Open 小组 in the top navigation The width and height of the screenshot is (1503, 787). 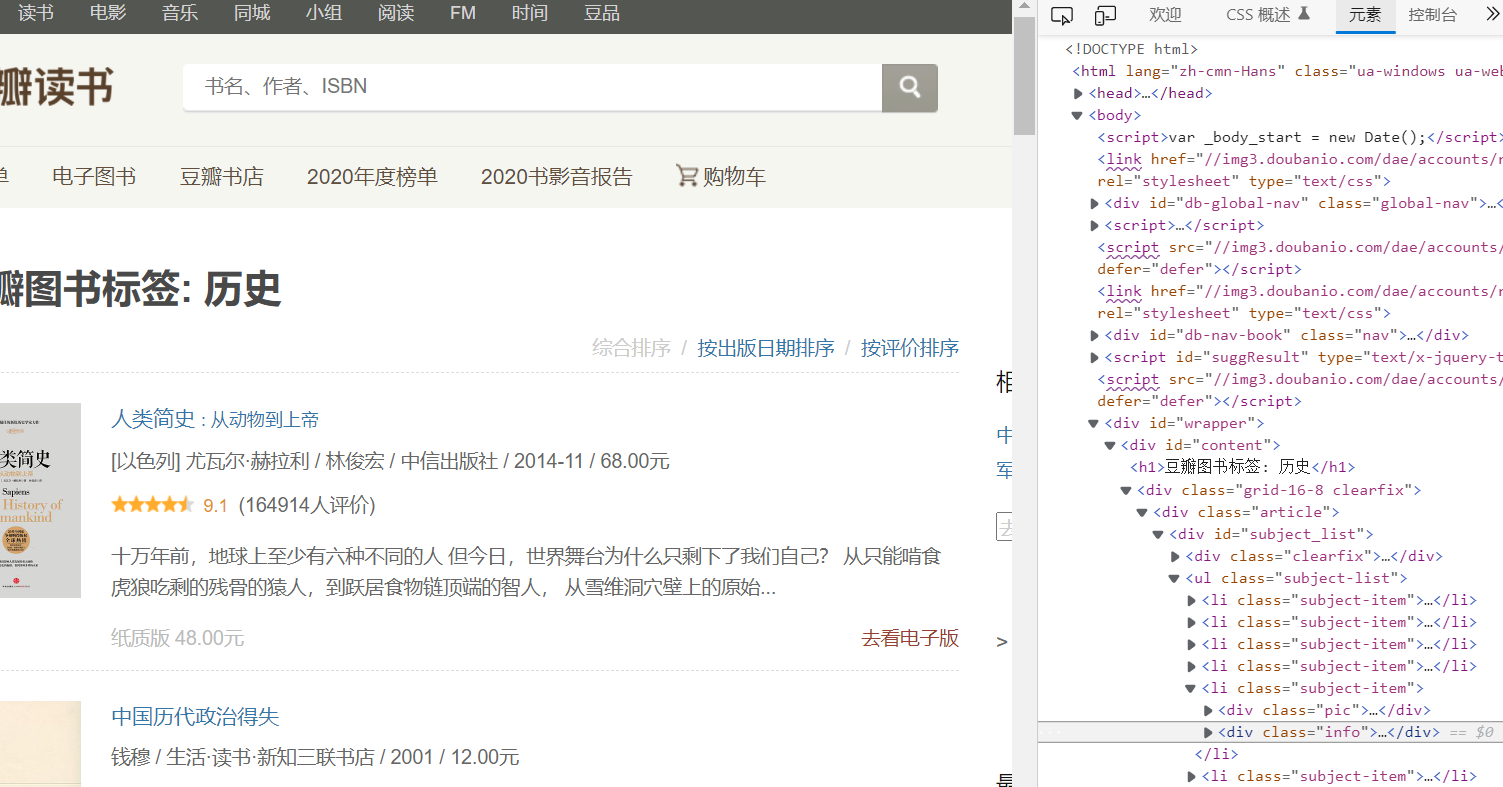pyautogui.click(x=324, y=13)
